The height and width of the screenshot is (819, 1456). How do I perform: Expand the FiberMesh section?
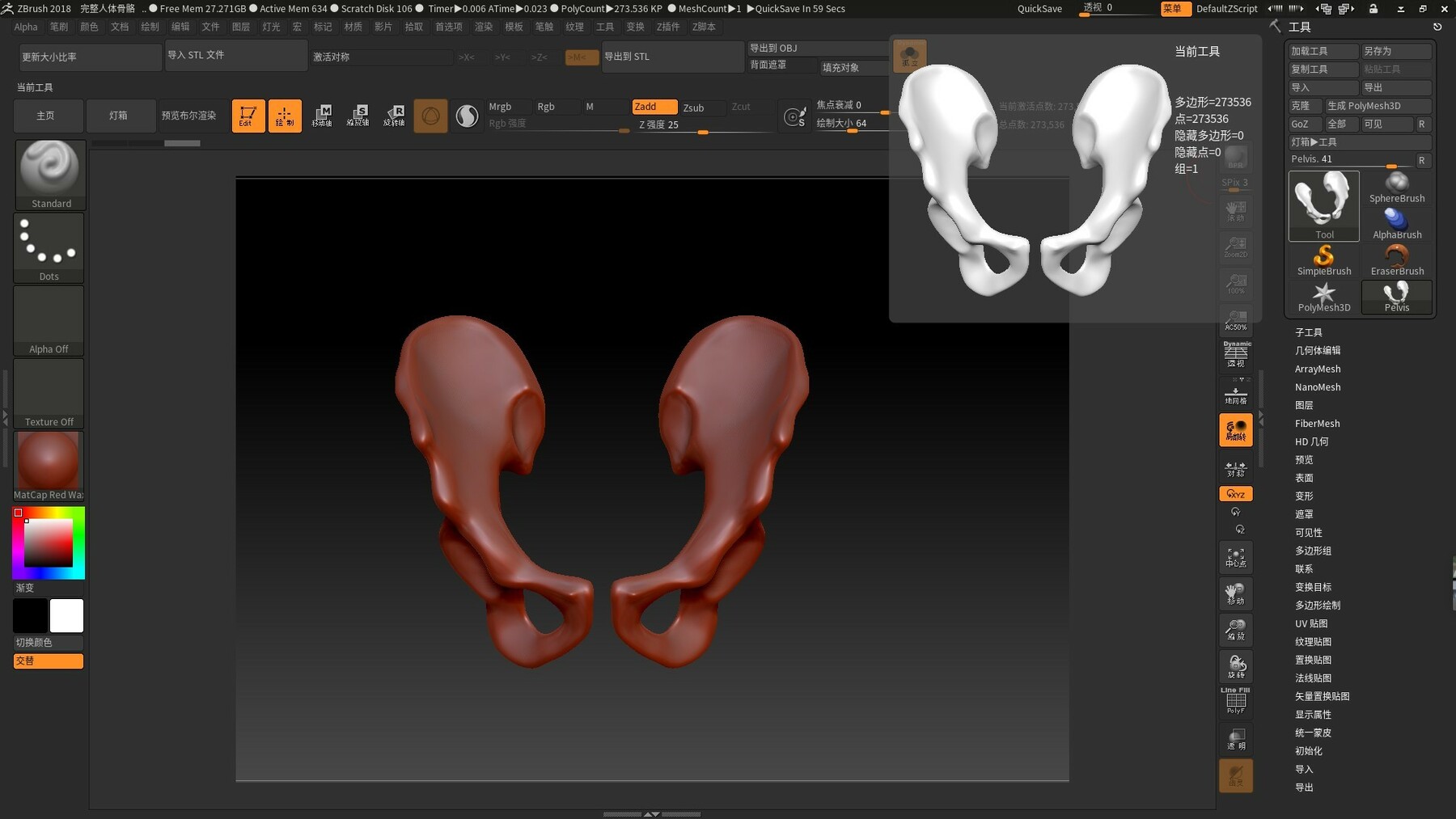(1317, 423)
